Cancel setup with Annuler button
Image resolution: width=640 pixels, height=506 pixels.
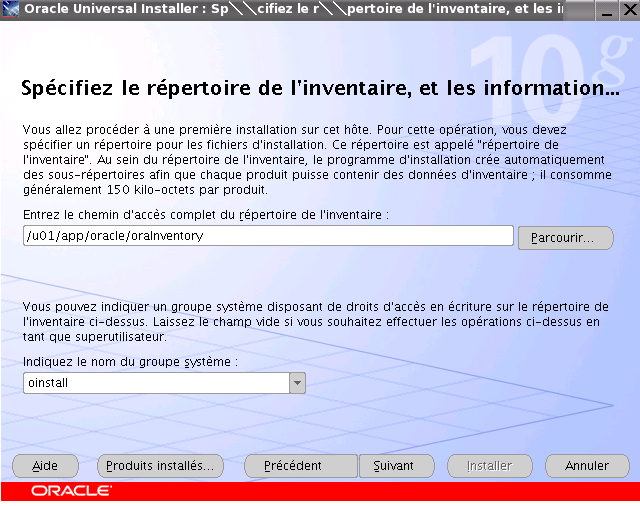587,466
